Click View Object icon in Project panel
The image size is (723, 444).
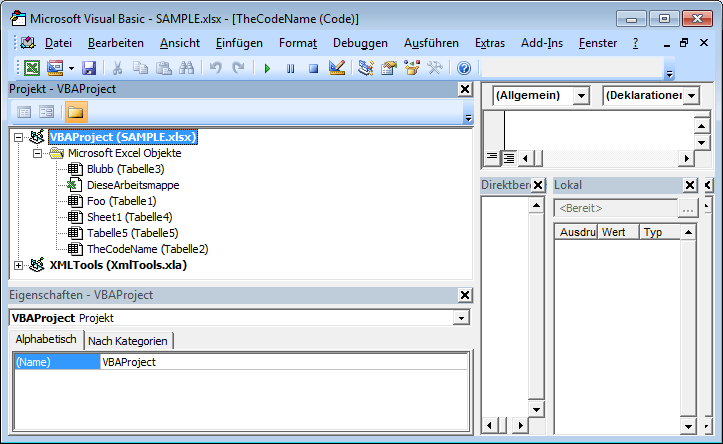point(47,112)
